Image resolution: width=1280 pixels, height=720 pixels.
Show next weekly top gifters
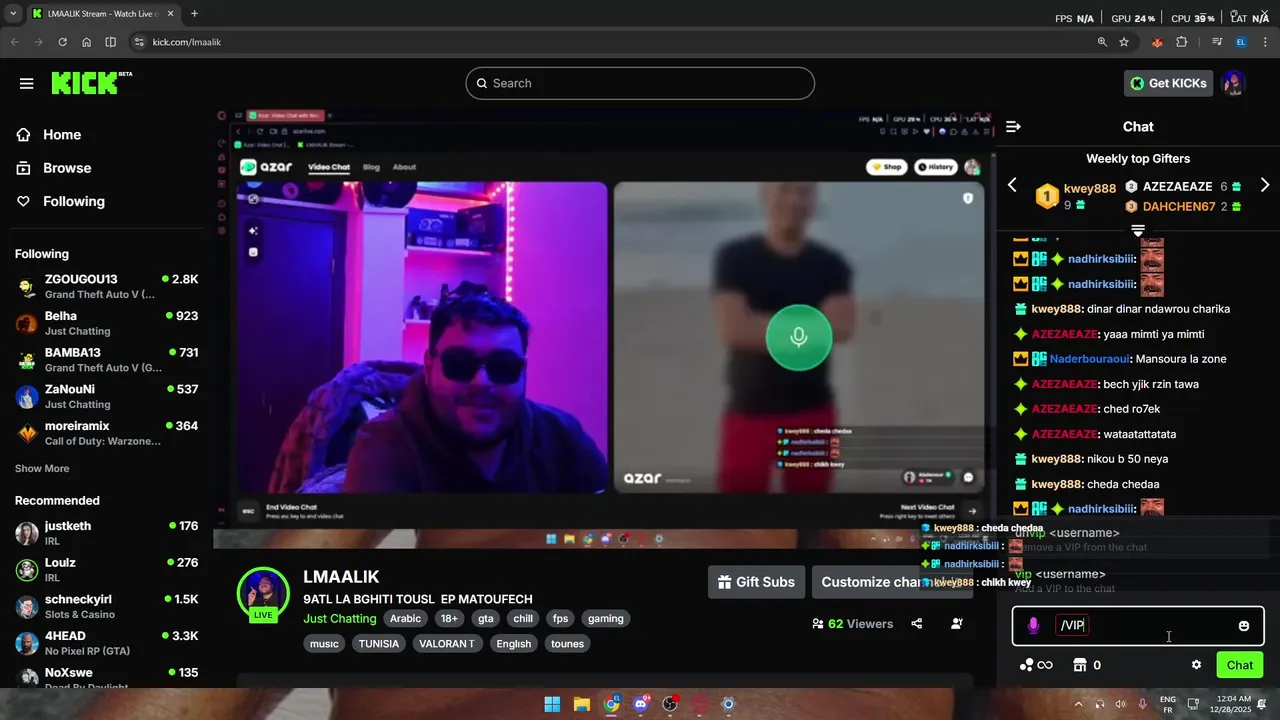(x=1265, y=185)
